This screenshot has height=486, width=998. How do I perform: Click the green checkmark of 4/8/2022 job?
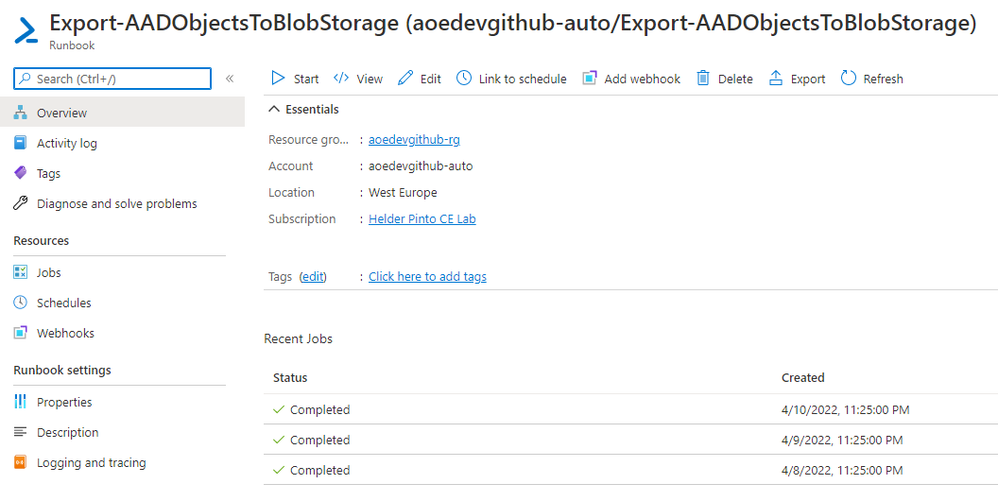(x=278, y=470)
